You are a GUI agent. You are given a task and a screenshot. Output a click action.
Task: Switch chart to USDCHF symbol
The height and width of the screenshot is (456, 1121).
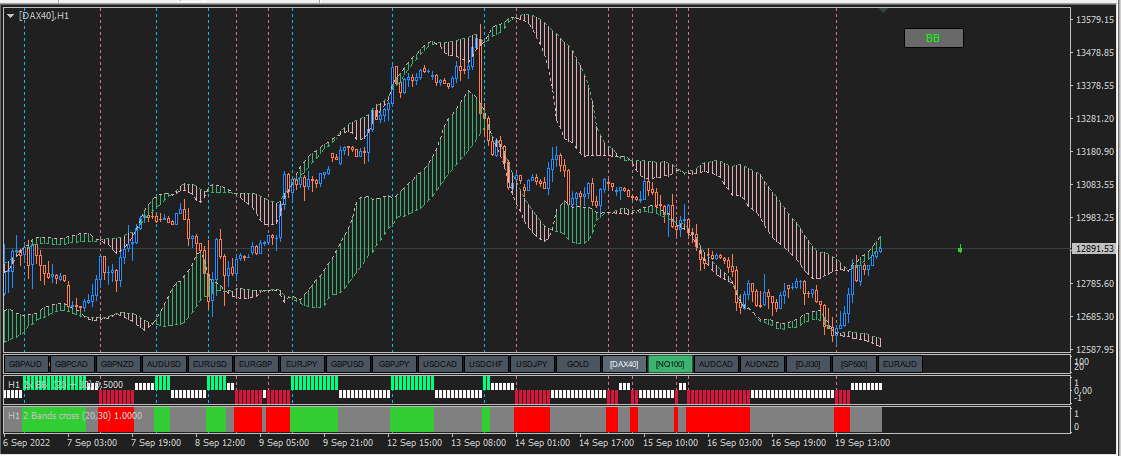pos(486,364)
